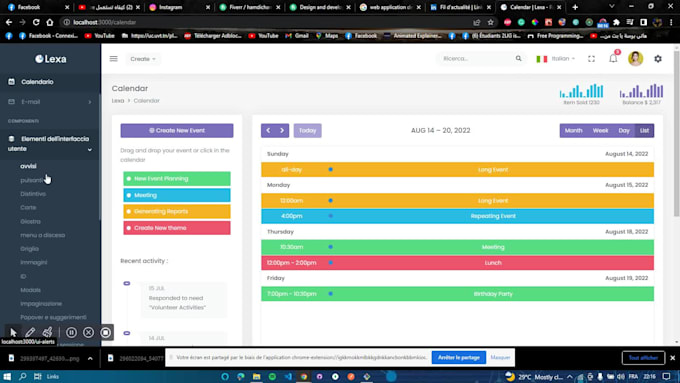Open the avvisi sidebar link
This screenshot has width=680, height=383.
28,166
